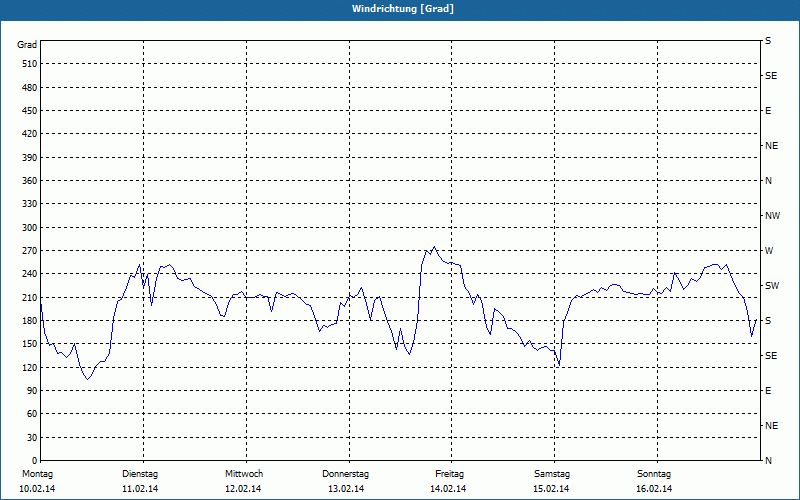Click the "Windrichtung [Grad]" chart title
This screenshot has width=800, height=500.
[403, 9]
